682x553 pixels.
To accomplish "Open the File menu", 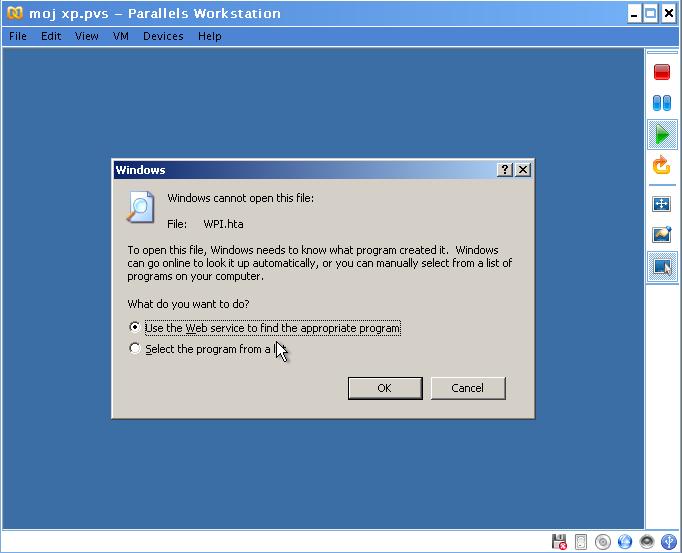I will [x=18, y=36].
